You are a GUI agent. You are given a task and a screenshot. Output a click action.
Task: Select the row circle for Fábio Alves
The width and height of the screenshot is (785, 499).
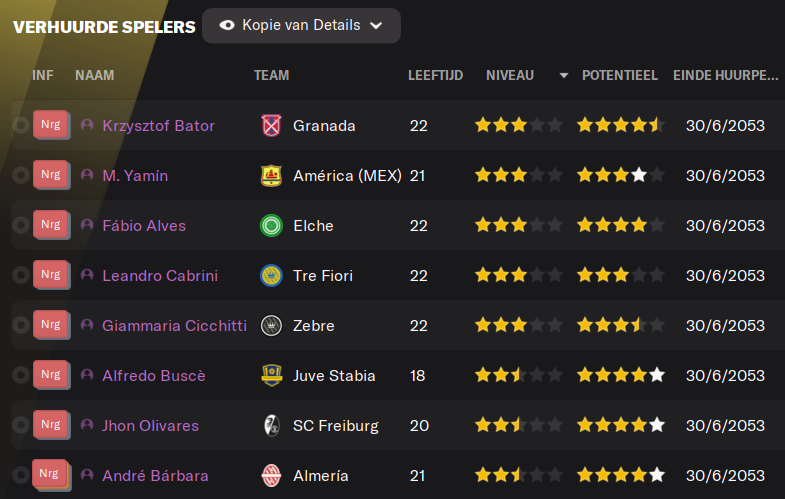[21, 225]
